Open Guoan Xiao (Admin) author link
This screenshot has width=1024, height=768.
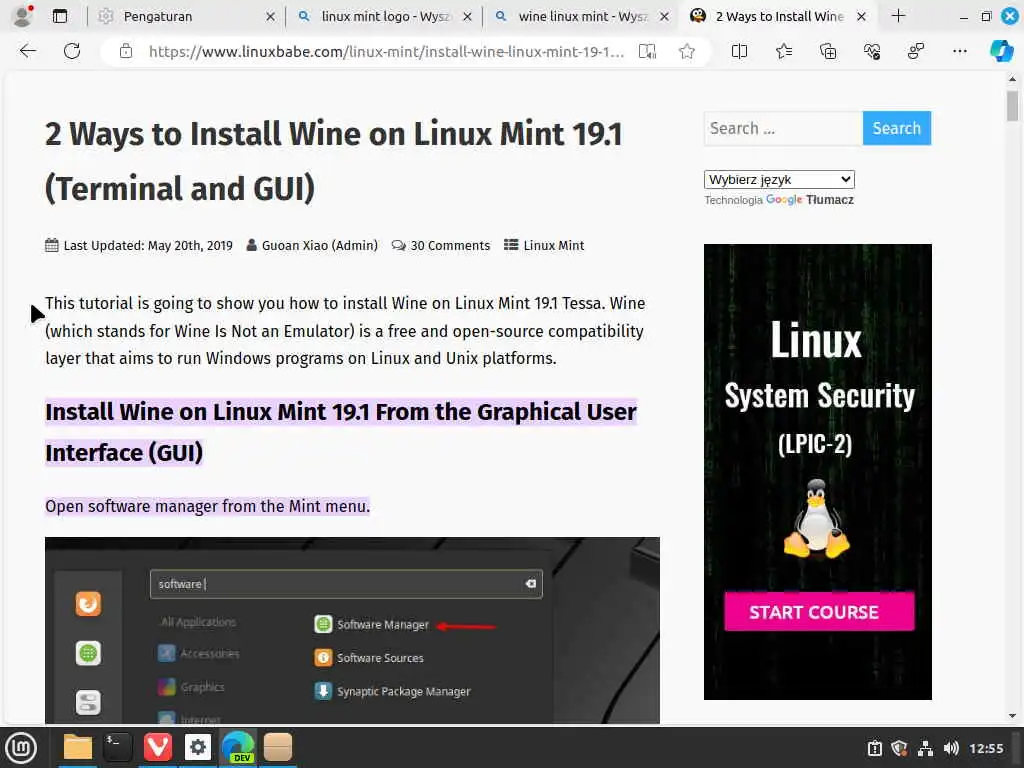click(319, 246)
